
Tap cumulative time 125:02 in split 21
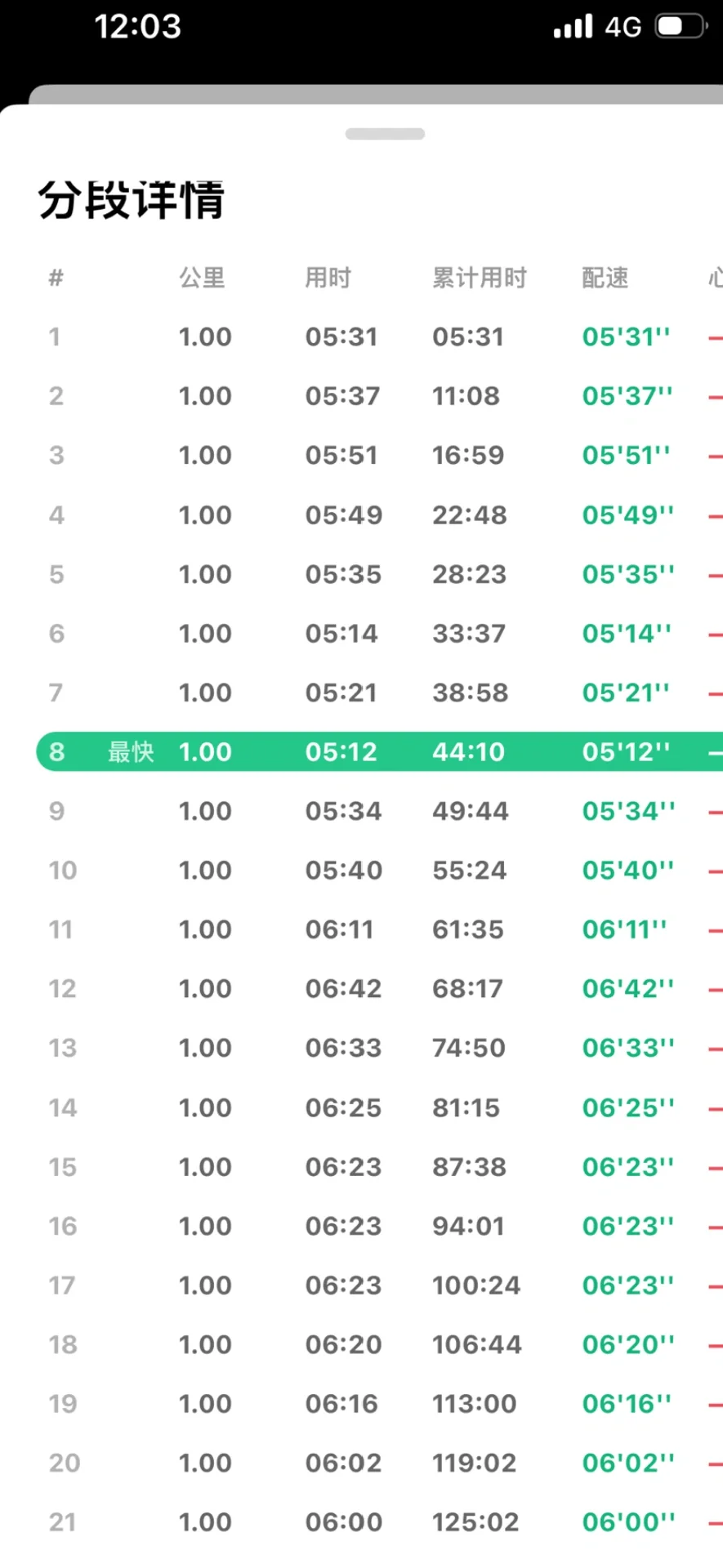tap(475, 1521)
